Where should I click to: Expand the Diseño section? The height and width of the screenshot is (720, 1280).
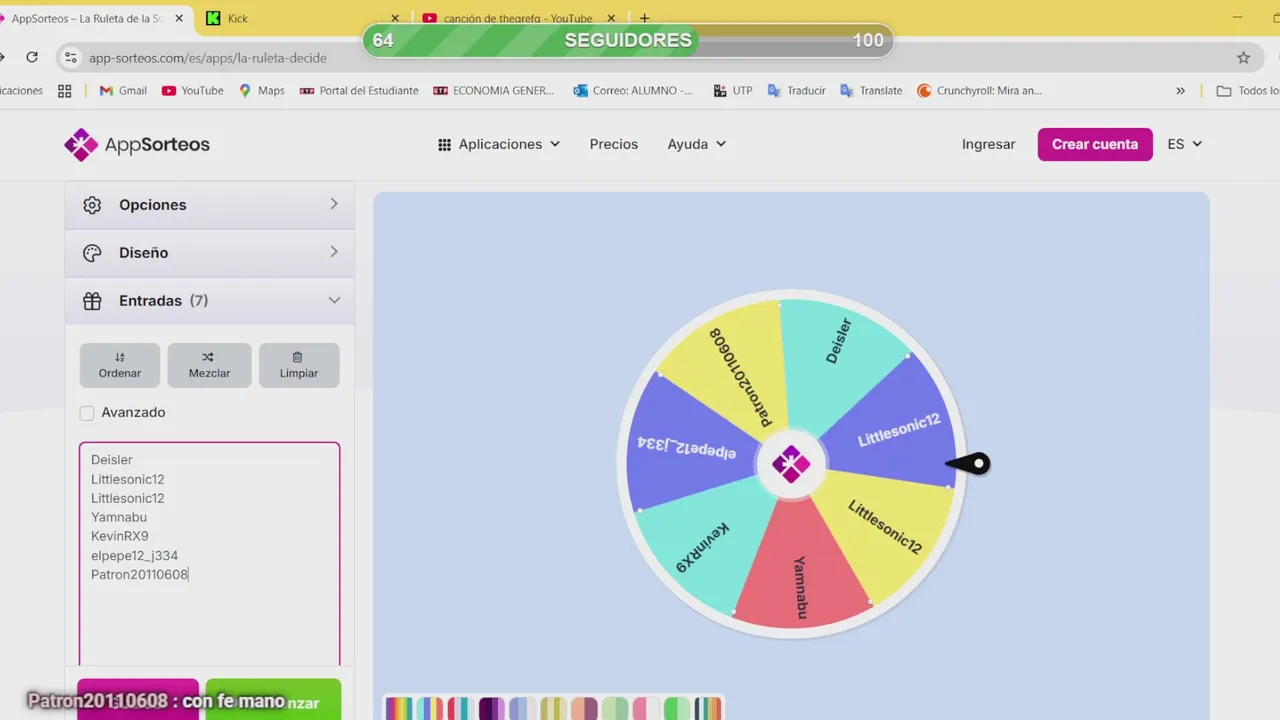click(209, 252)
